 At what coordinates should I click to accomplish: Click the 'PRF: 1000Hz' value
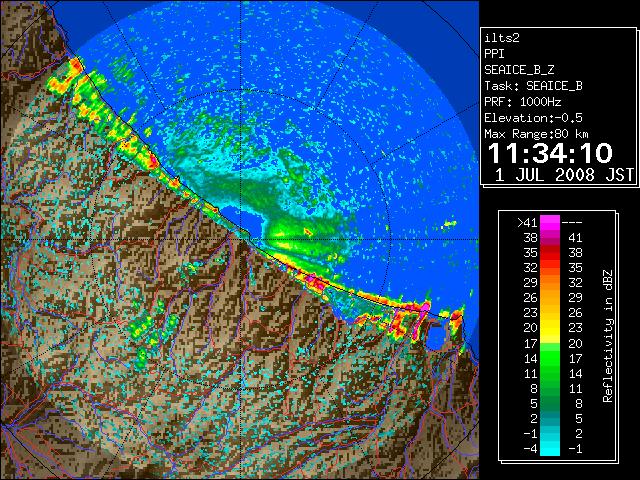523,102
